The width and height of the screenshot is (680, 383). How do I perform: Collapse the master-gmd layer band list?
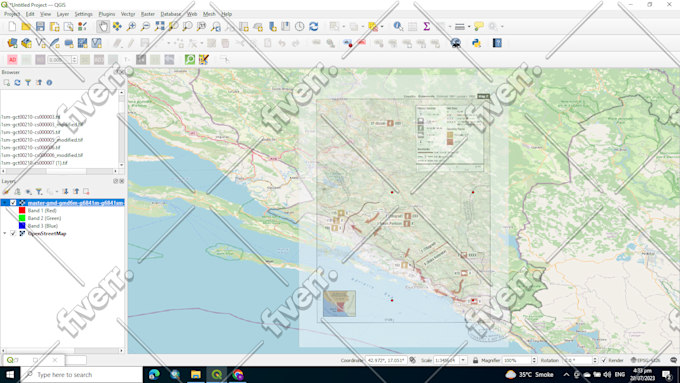[x=5, y=203]
